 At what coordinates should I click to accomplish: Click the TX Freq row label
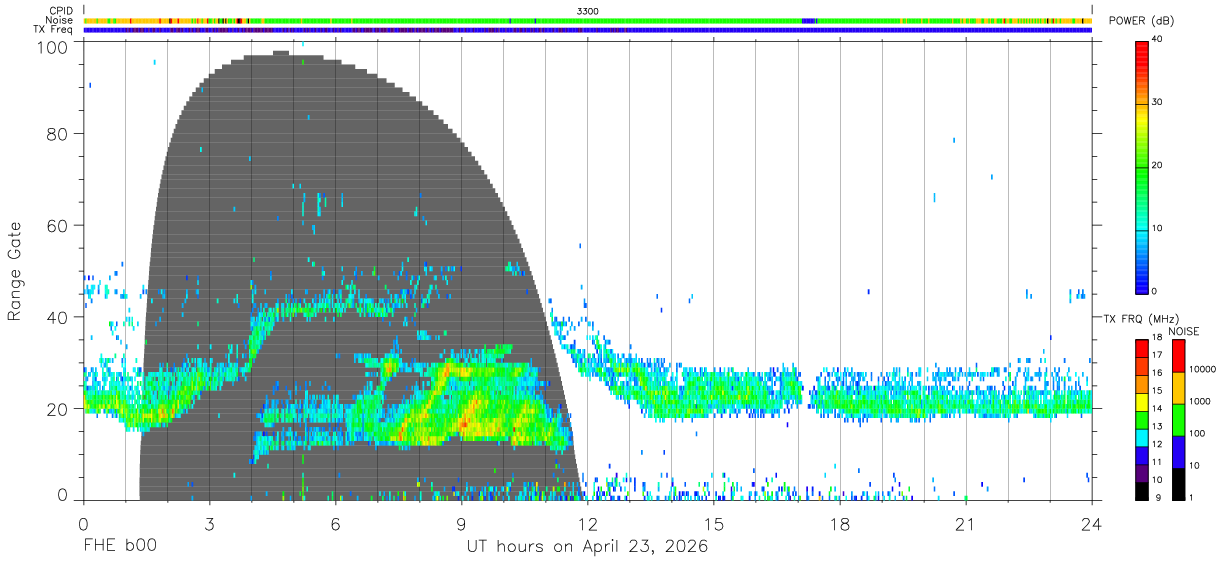point(54,29)
